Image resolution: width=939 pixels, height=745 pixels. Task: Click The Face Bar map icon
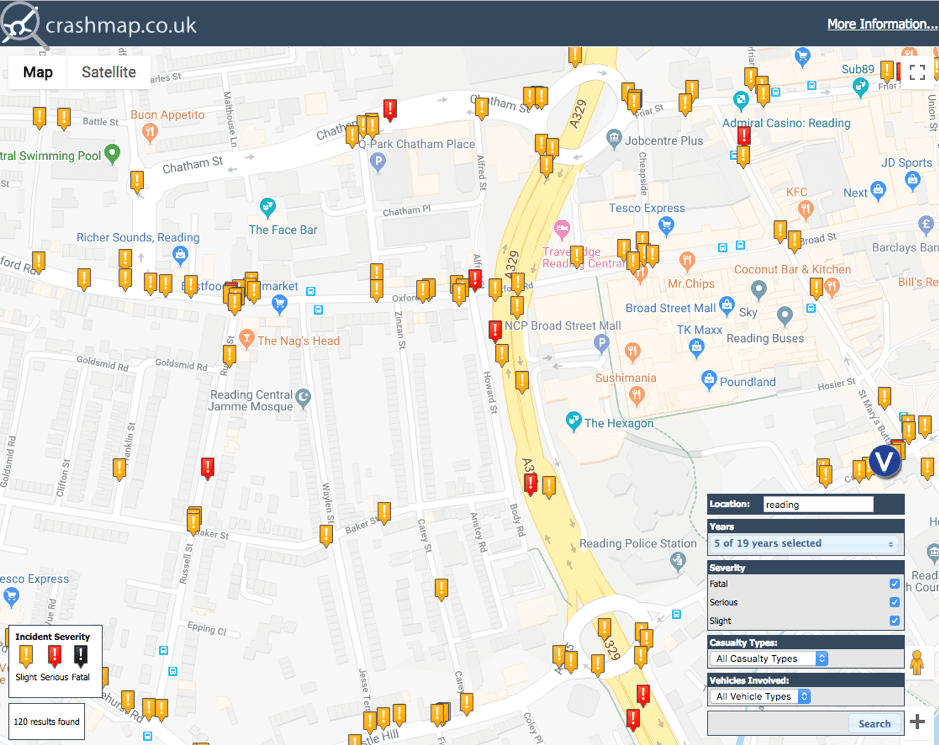click(268, 207)
